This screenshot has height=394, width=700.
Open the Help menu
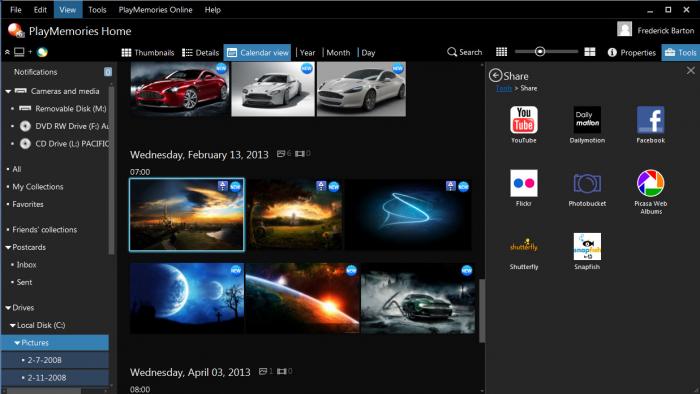coord(212,9)
